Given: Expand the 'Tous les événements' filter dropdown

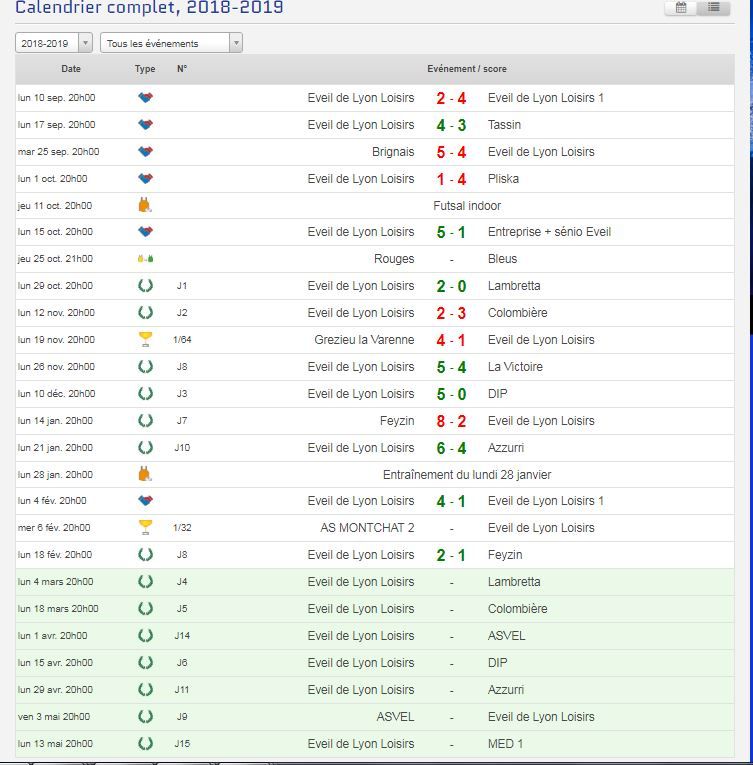Looking at the screenshot, I should coord(171,43).
